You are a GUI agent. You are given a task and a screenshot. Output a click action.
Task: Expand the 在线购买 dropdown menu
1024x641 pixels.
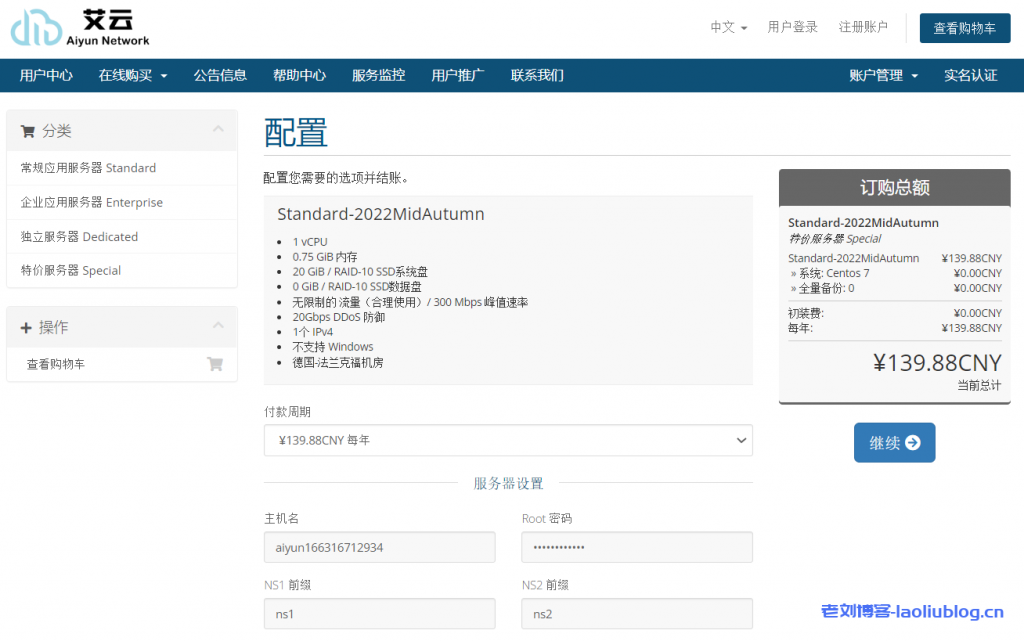pos(133,74)
